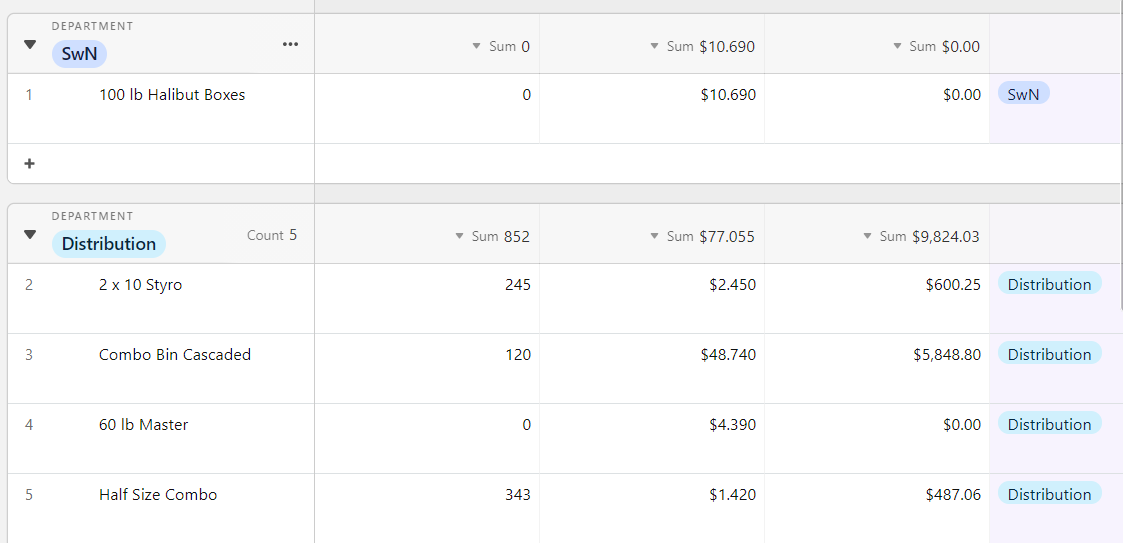Open Sum $9,824.03 summary dropdown
Image resolution: width=1123 pixels, height=543 pixels.
921,236
